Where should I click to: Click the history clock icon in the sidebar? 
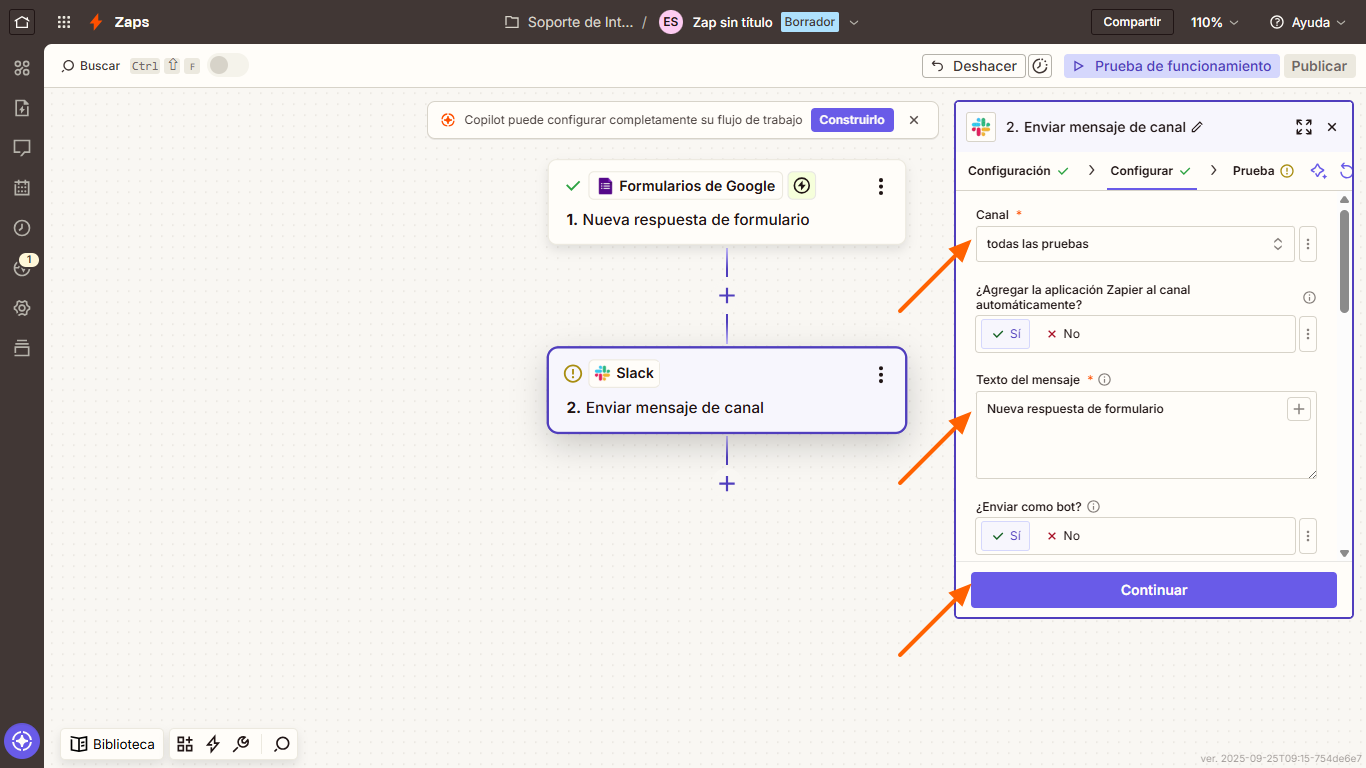pos(22,228)
